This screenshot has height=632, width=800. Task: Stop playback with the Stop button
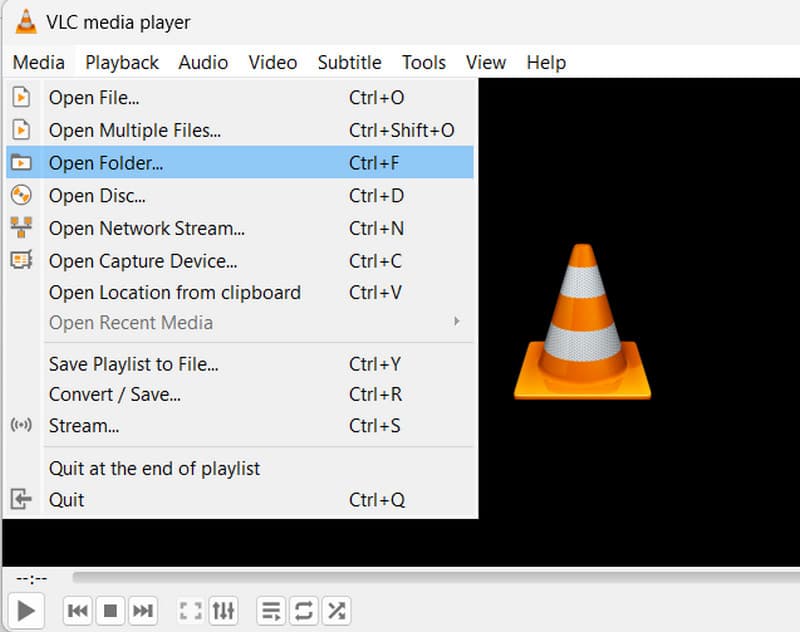tap(110, 610)
